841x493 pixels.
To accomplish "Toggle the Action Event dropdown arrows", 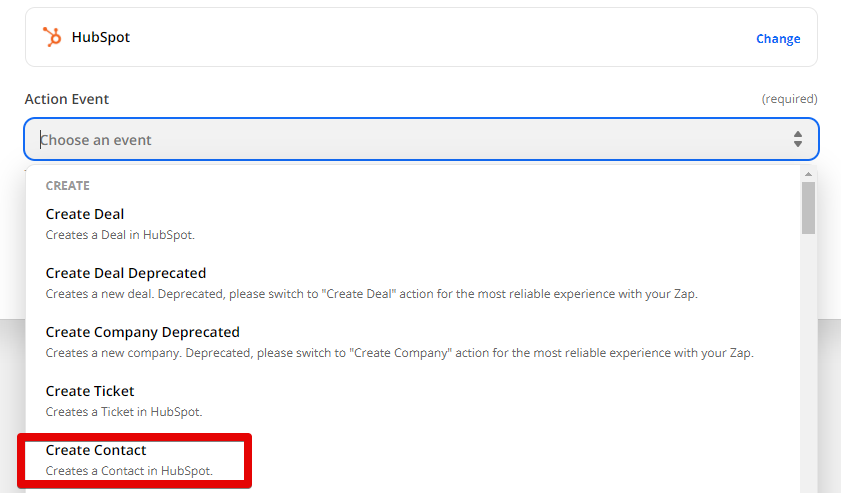I will (x=798, y=139).
